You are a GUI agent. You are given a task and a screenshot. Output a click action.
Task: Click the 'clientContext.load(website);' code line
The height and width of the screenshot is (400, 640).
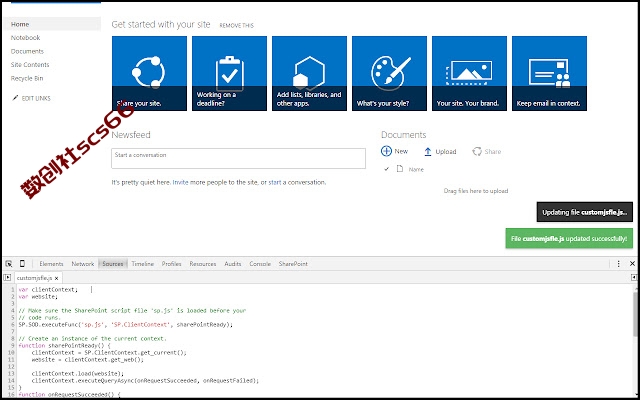(77, 373)
